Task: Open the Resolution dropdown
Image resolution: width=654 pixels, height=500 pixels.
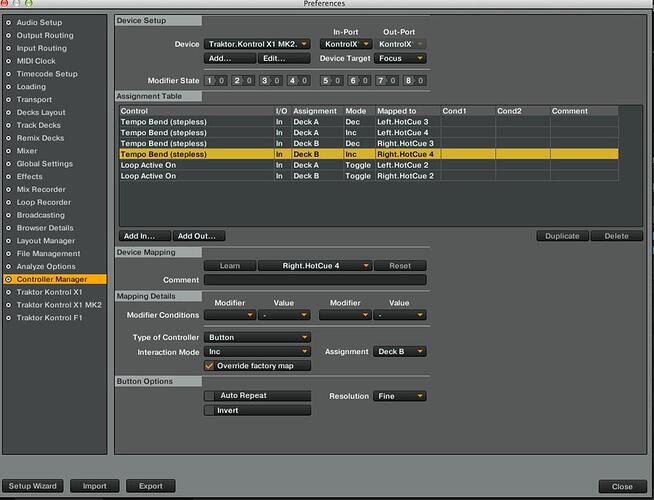Action: tap(400, 396)
